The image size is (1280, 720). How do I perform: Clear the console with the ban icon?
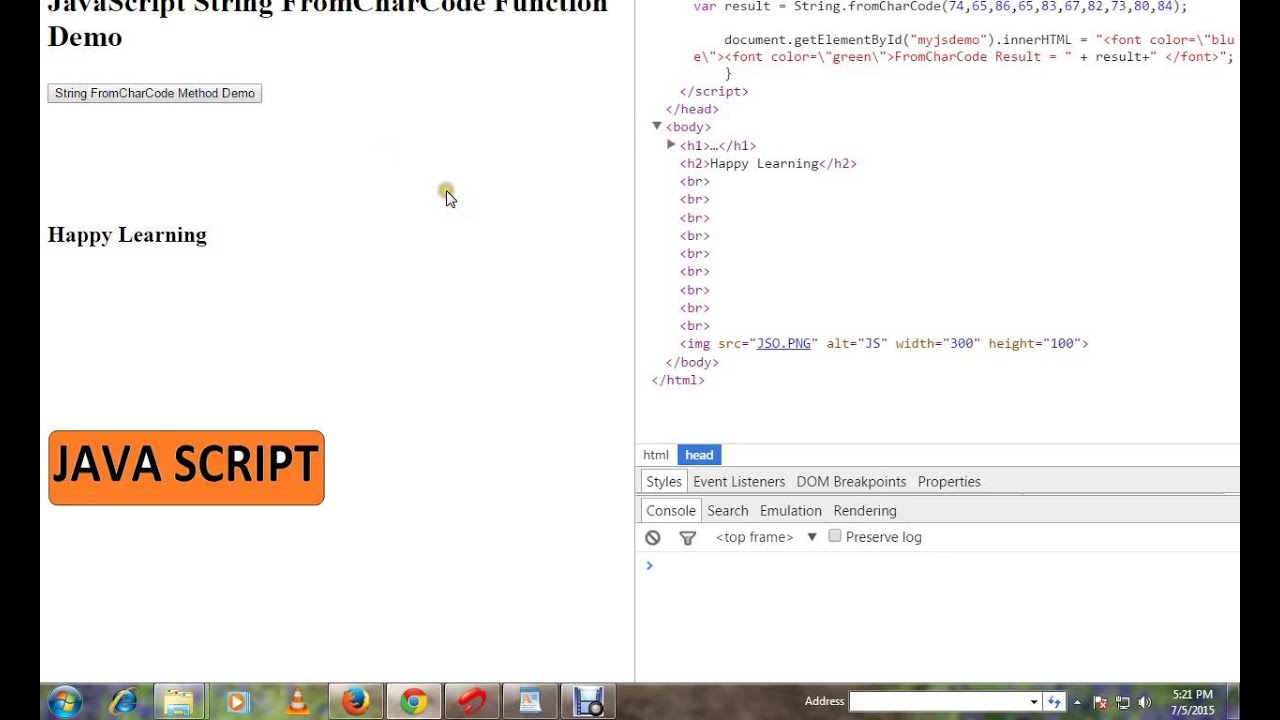point(653,538)
